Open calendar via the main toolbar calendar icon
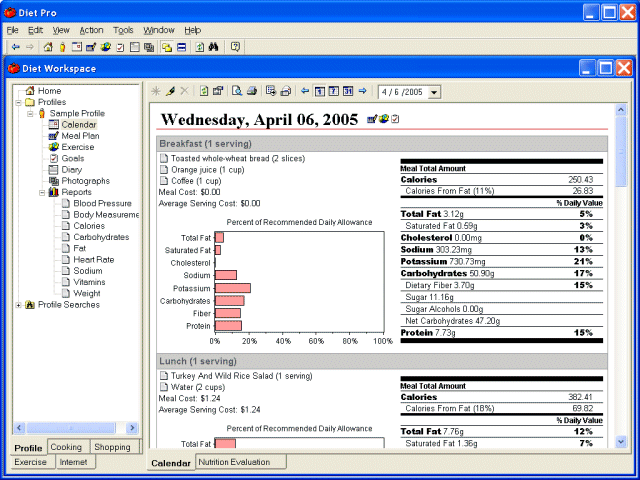The height and width of the screenshot is (480, 640). 77,47
